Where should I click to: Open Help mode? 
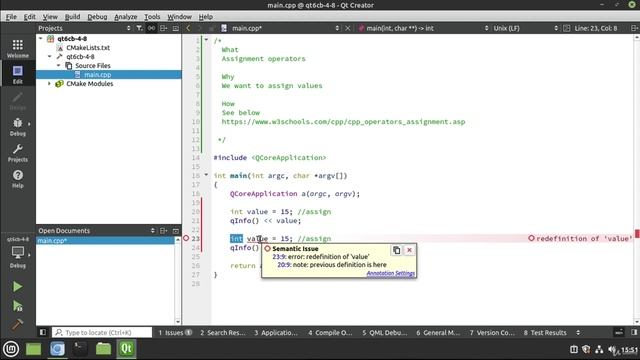click(18, 179)
